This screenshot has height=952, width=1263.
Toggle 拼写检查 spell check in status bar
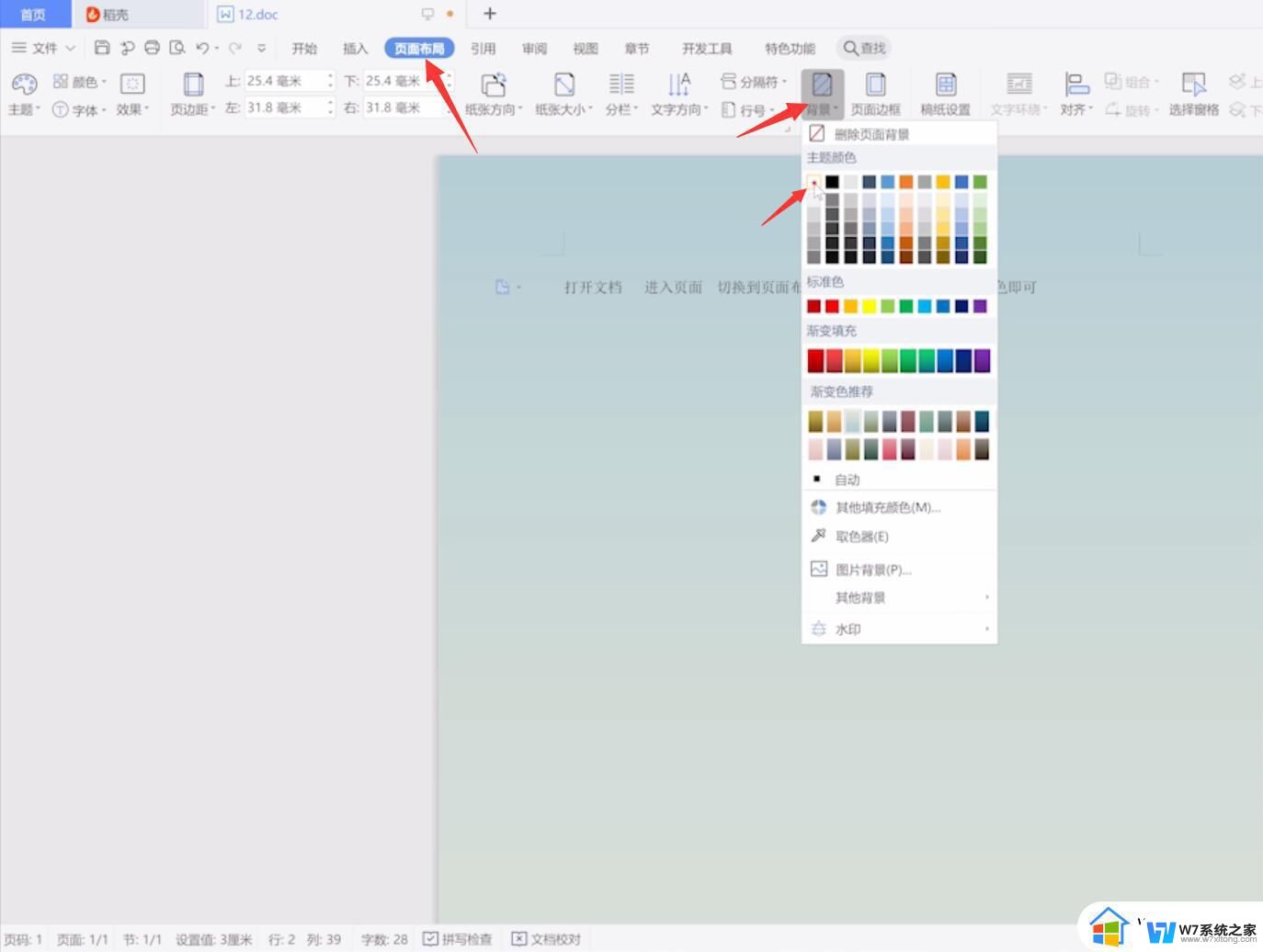(458, 939)
